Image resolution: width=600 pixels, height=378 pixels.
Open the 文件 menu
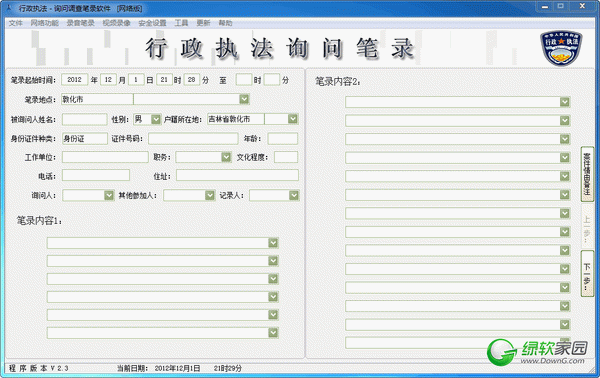click(16, 23)
